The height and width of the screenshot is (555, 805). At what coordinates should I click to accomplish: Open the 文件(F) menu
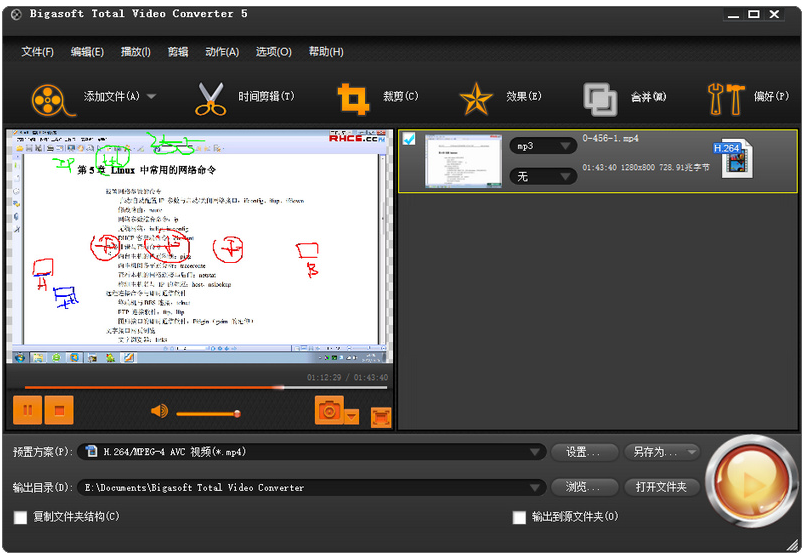coord(37,52)
